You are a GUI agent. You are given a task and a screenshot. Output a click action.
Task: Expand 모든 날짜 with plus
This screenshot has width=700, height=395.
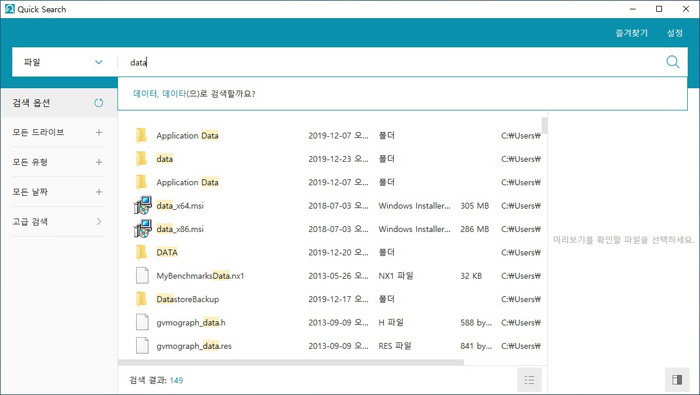[99, 192]
